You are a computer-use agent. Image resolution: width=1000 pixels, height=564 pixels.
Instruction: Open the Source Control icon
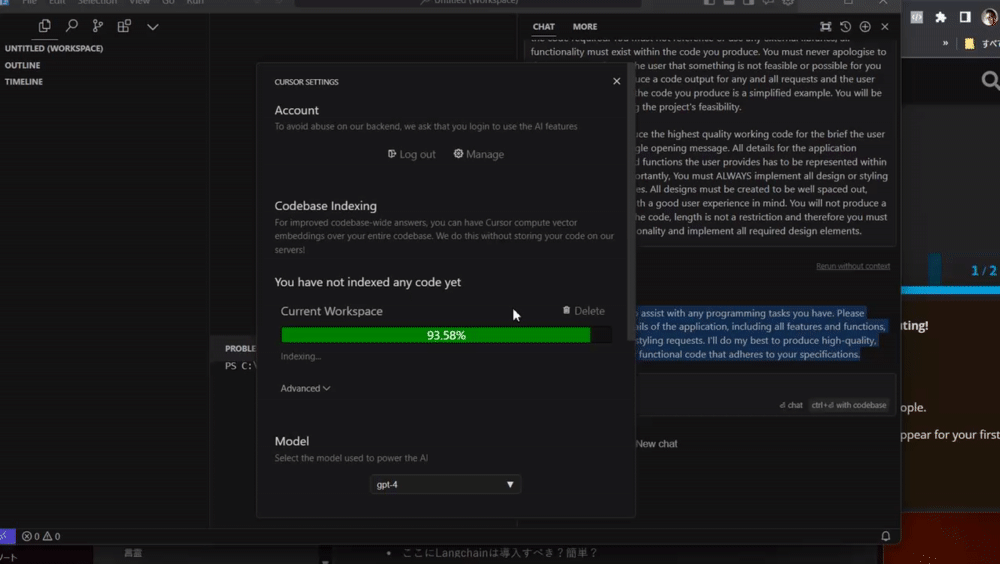pos(98,26)
